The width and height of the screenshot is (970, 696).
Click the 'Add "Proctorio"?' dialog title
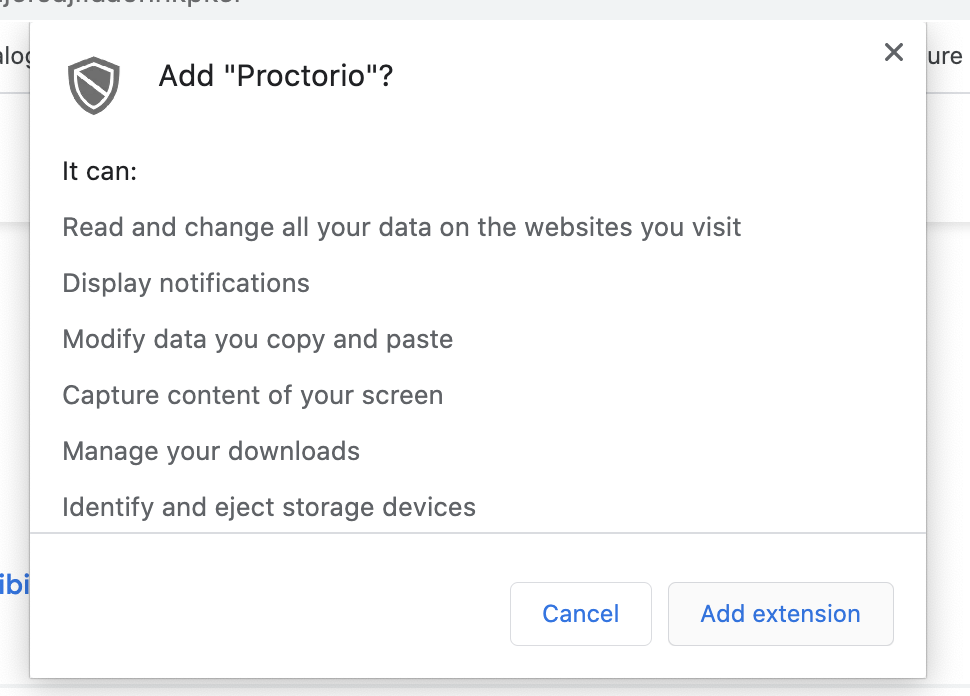[275, 76]
